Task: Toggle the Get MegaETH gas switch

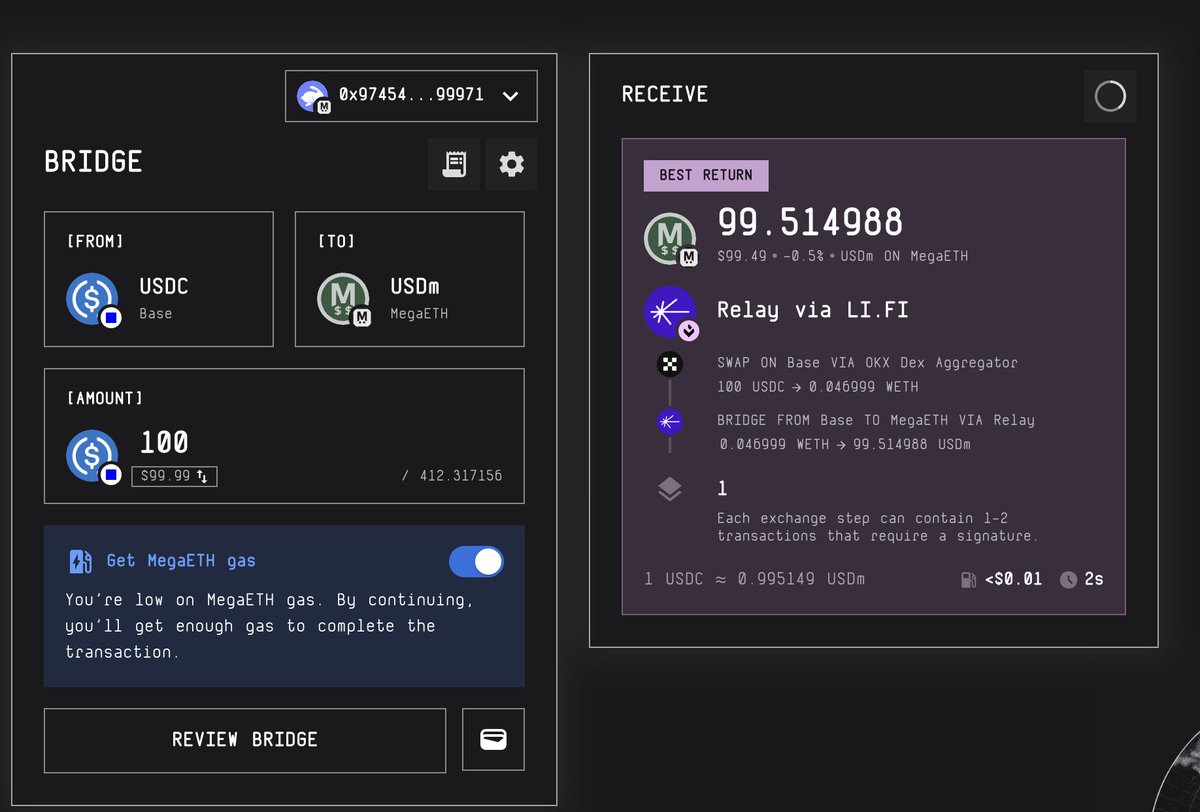Action: click(476, 562)
